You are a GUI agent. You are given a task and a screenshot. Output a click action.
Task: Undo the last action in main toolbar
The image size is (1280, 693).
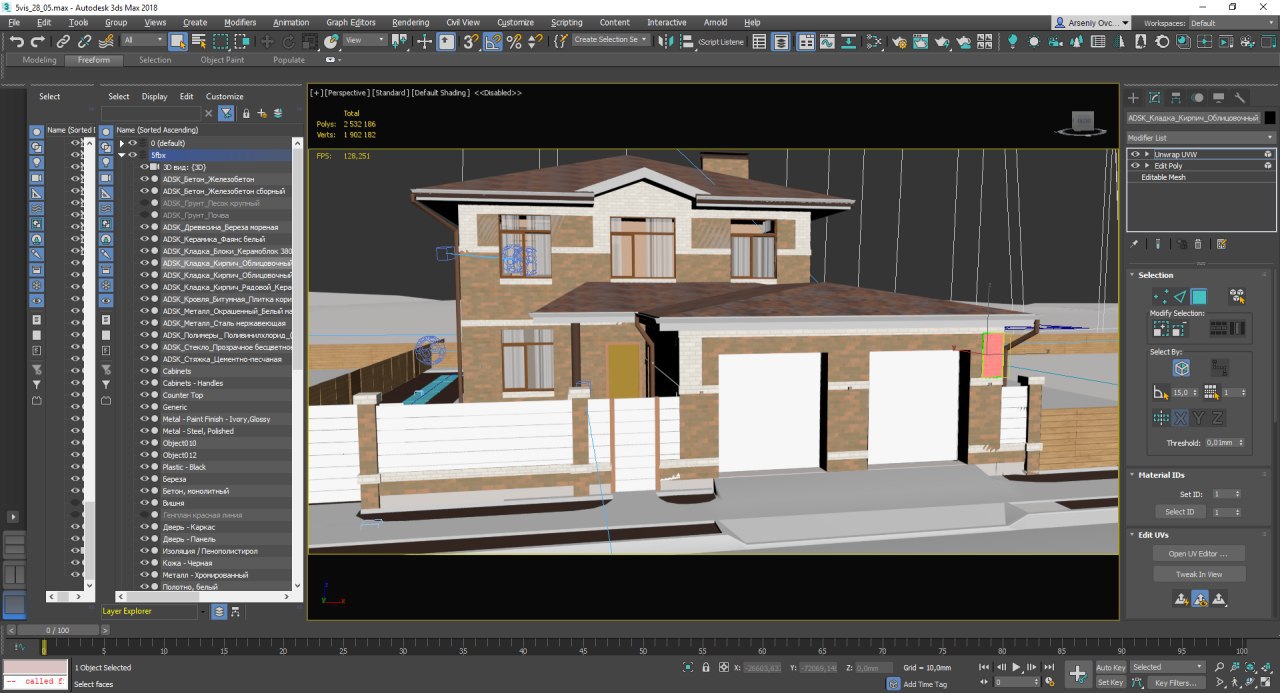[17, 41]
